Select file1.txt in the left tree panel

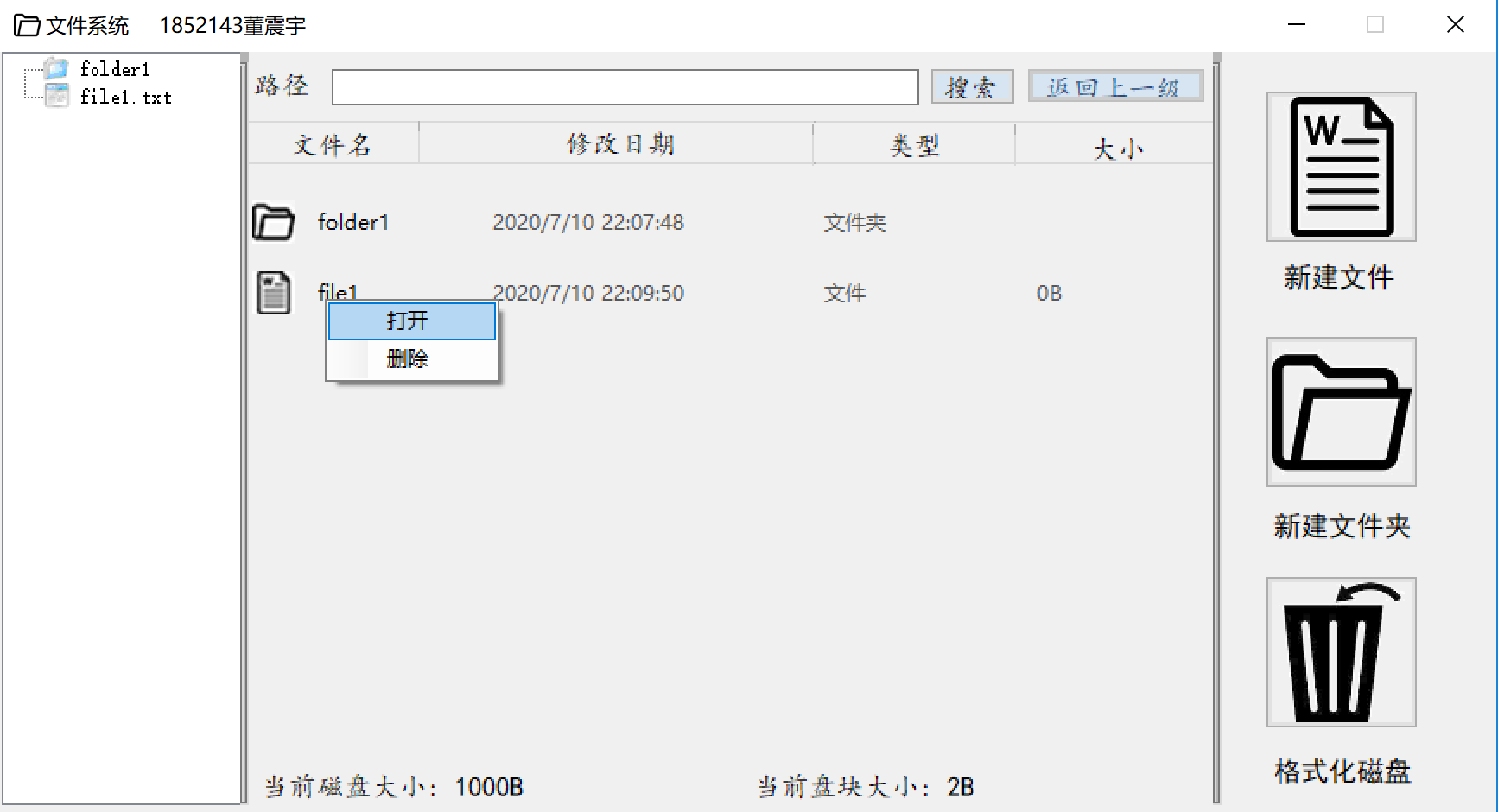125,97
